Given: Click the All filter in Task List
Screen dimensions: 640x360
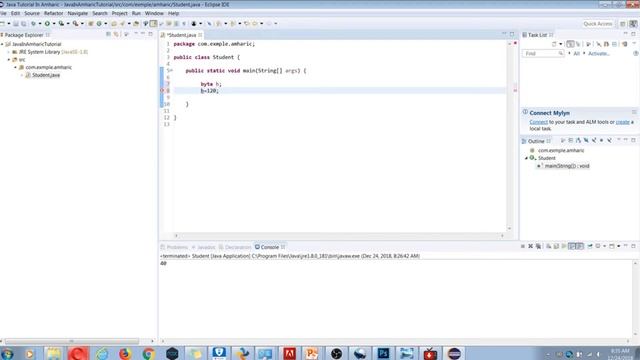Looking at the screenshot, I should click(x=576, y=53).
